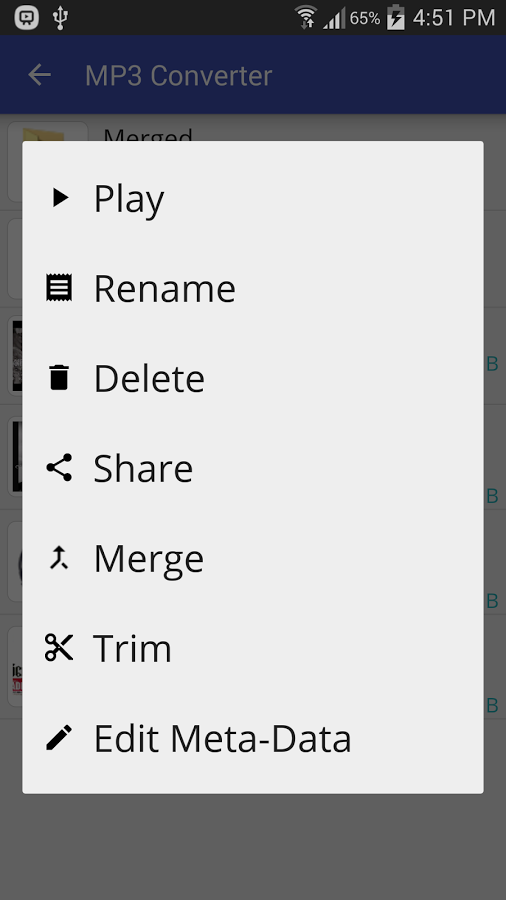Viewport: 506px width, 900px height.
Task: Tap the Merge arrows icon
Action: click(x=59, y=557)
